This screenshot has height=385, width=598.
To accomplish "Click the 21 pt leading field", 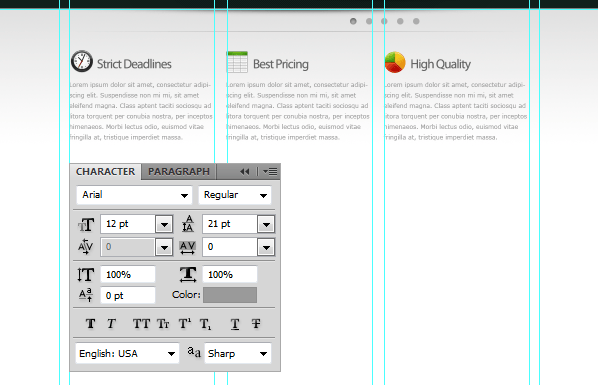I will point(230,224).
